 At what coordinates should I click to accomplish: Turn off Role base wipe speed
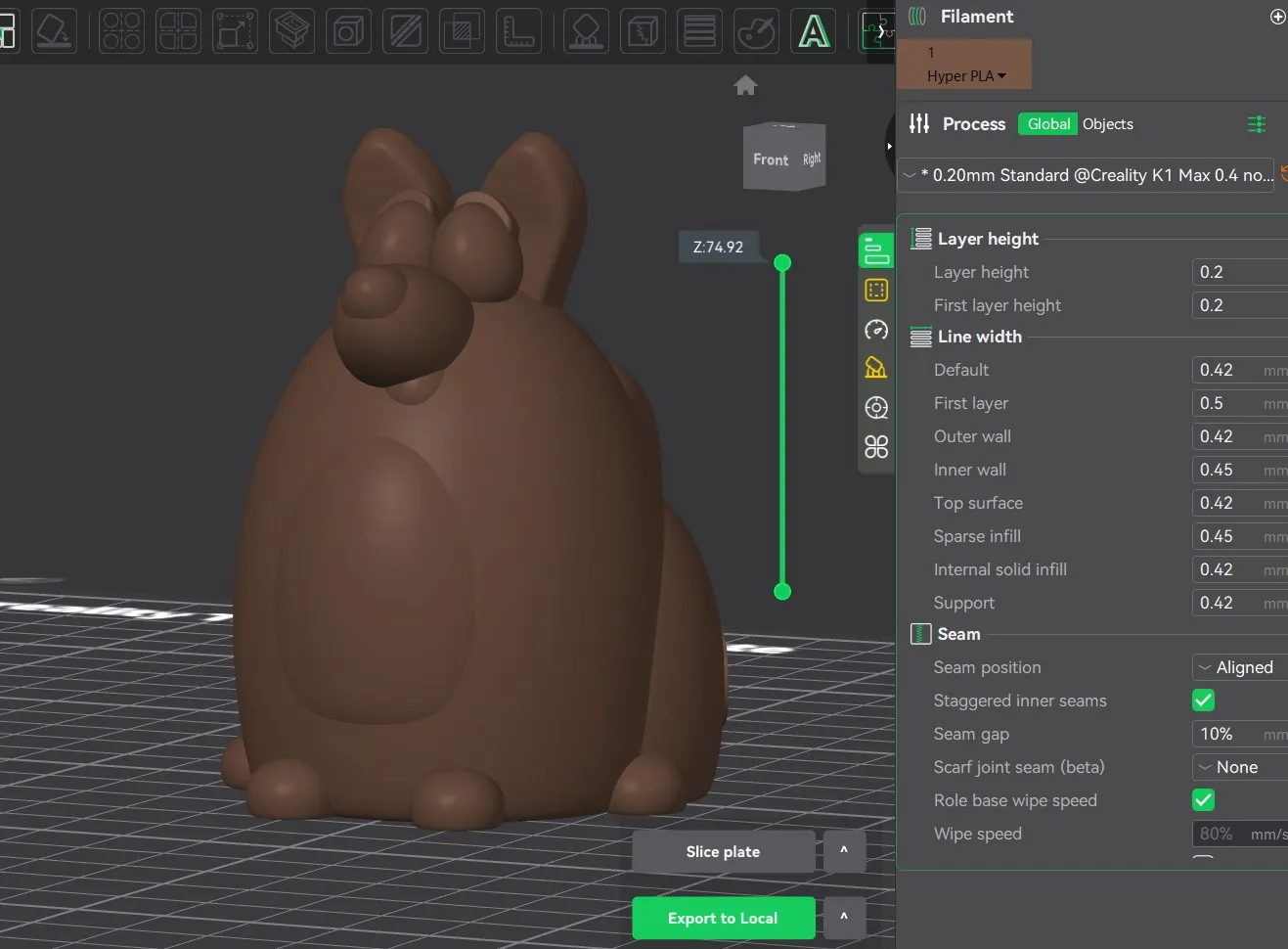coord(1203,800)
